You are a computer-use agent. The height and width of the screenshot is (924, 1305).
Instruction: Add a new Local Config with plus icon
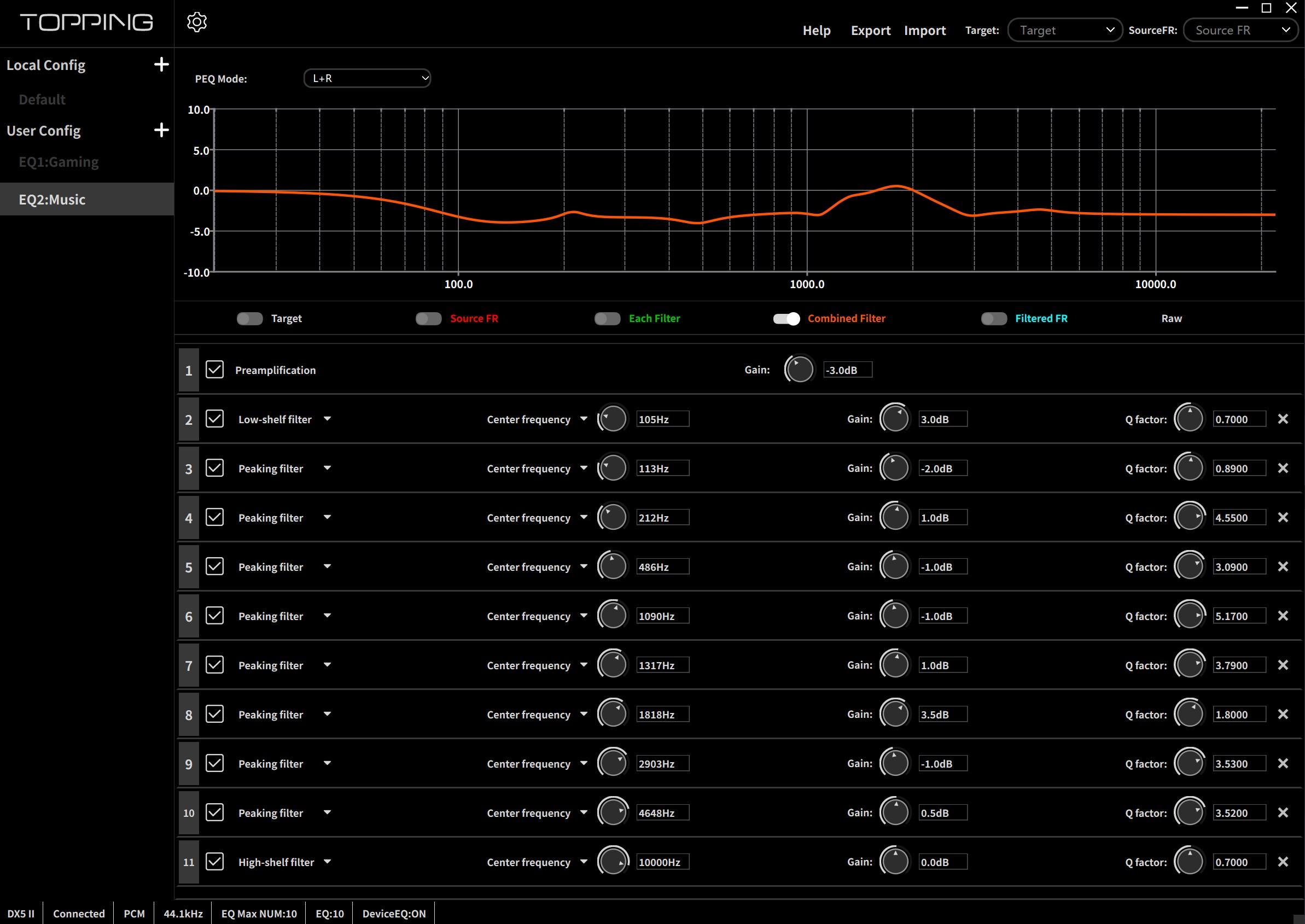pyautogui.click(x=161, y=65)
